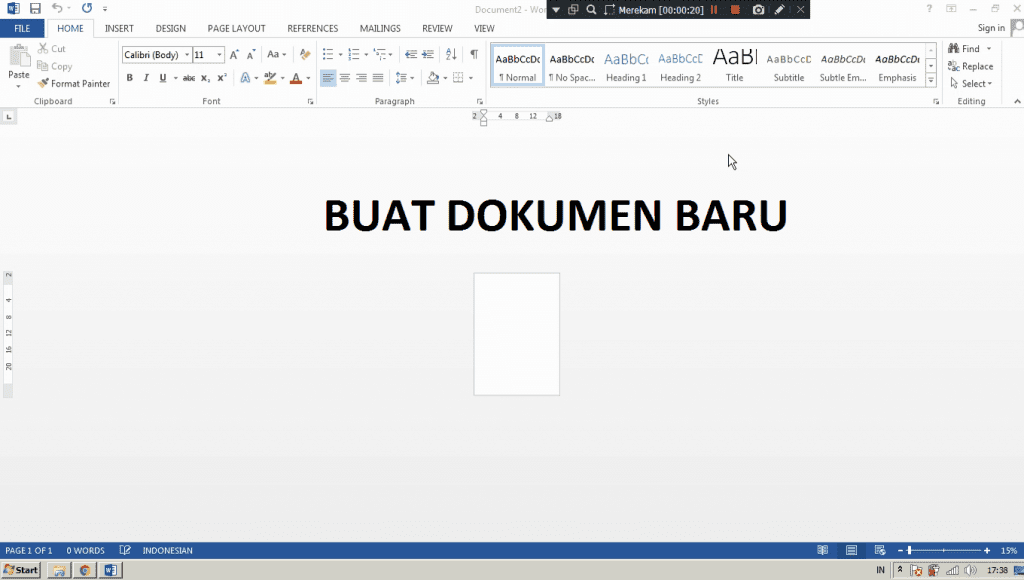The image size is (1024, 580).
Task: Toggle bold formatting
Action: pyautogui.click(x=129, y=78)
